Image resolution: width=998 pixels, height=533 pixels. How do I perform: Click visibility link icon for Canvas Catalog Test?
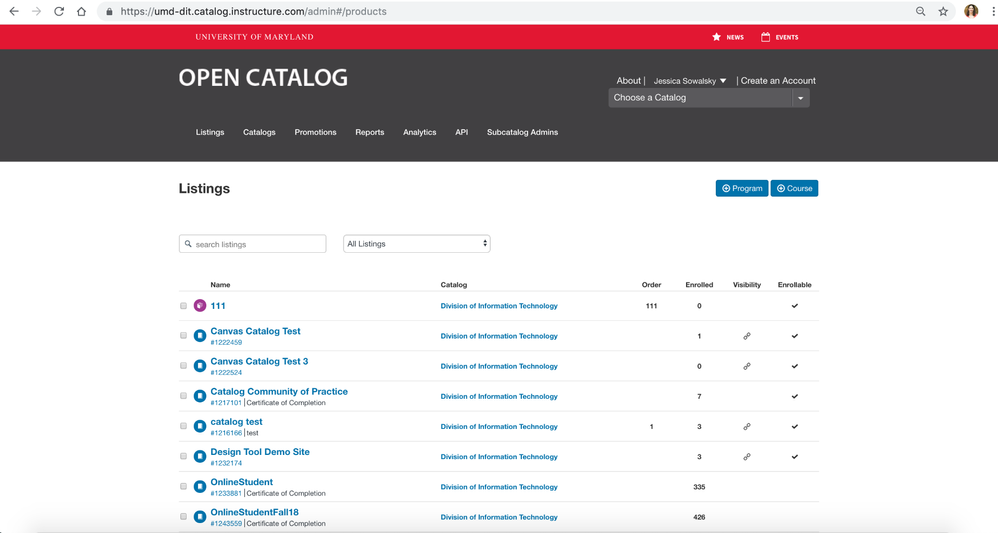[x=747, y=336]
